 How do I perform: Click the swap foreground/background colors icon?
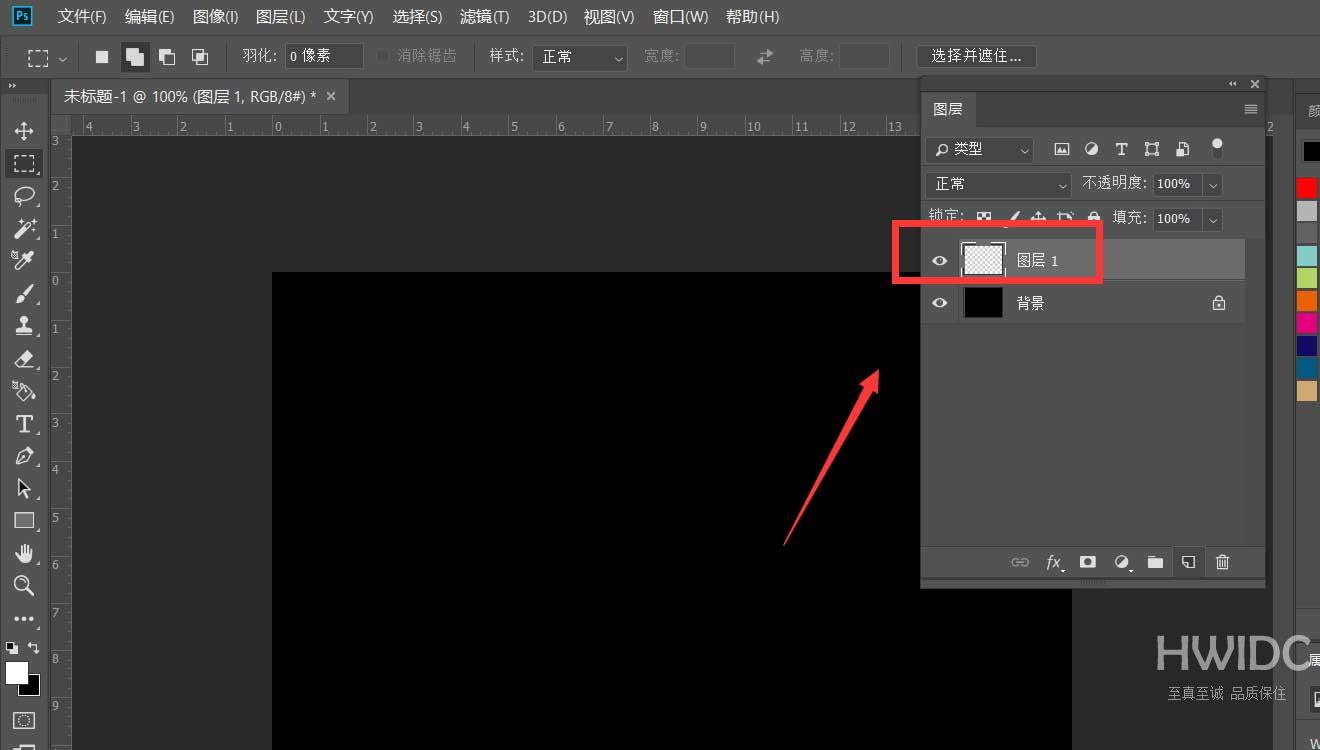click(x=33, y=648)
